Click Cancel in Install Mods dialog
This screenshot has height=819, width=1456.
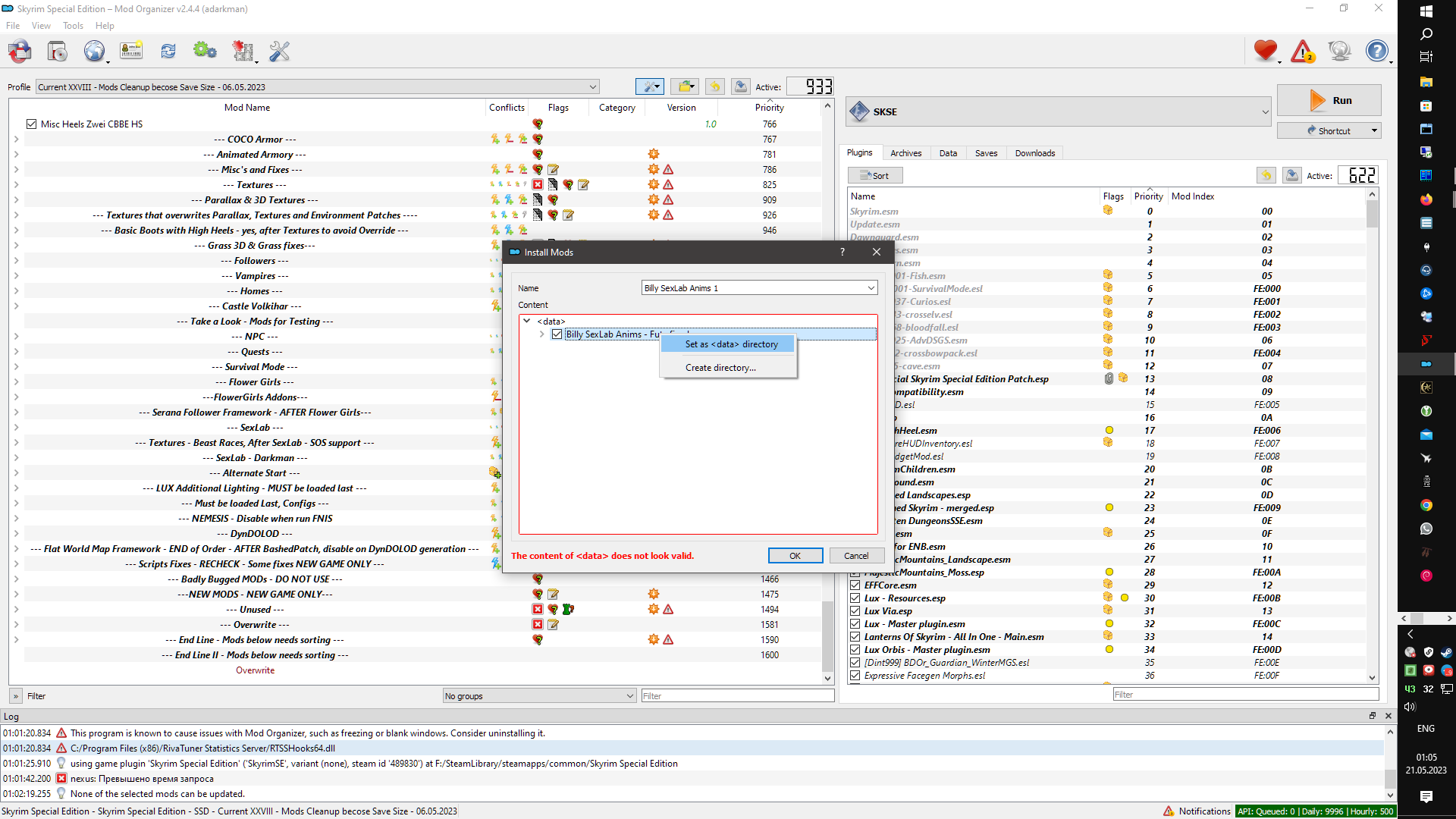pyautogui.click(x=856, y=556)
